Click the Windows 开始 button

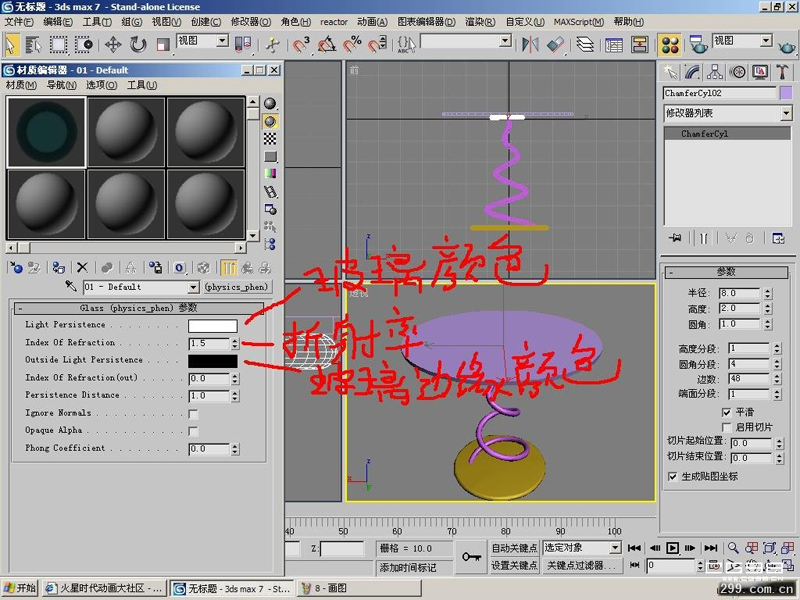click(20, 588)
